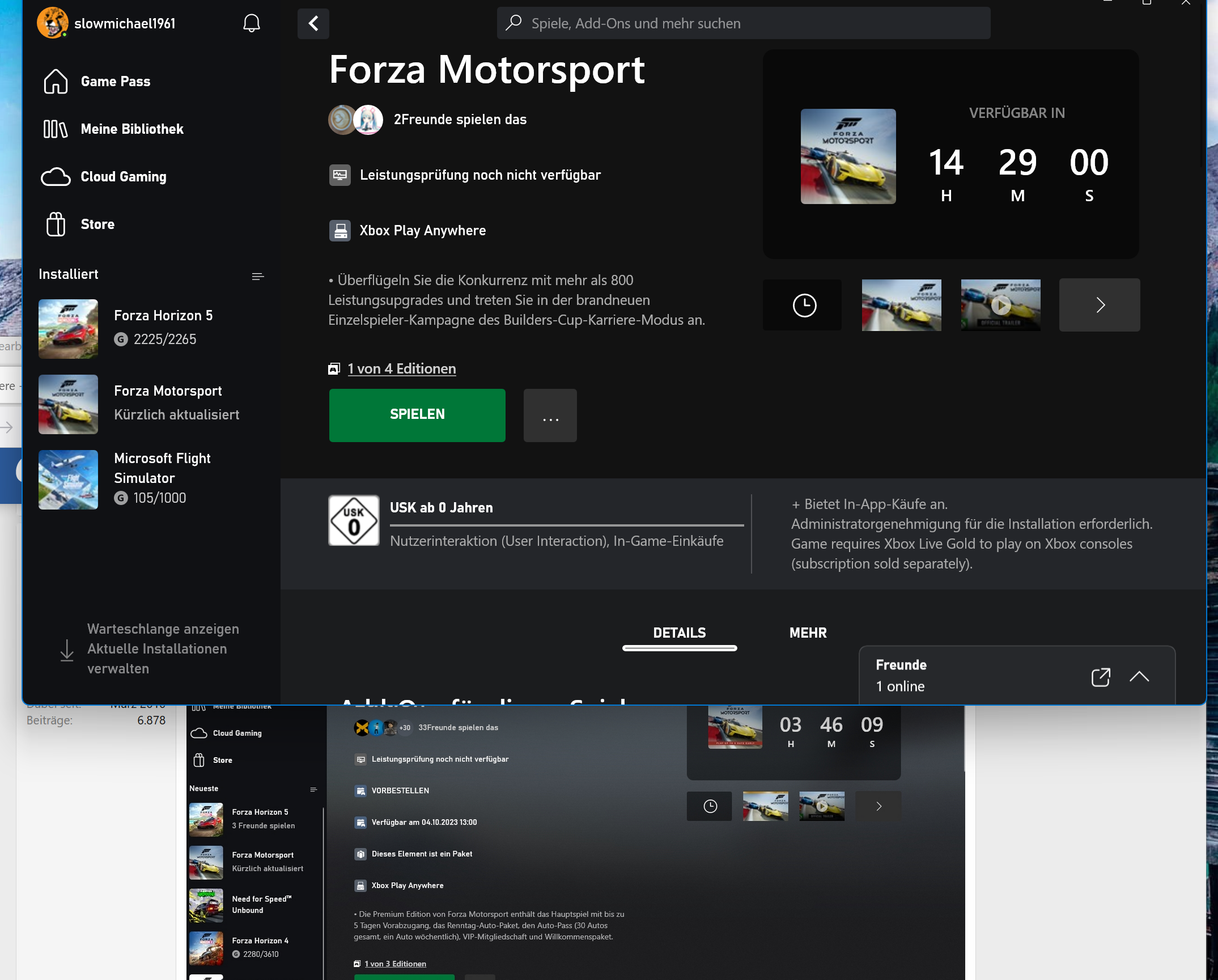Screen dimensions: 1218x980
Task: Open Cloud Gaming section
Action: (x=104, y=177)
